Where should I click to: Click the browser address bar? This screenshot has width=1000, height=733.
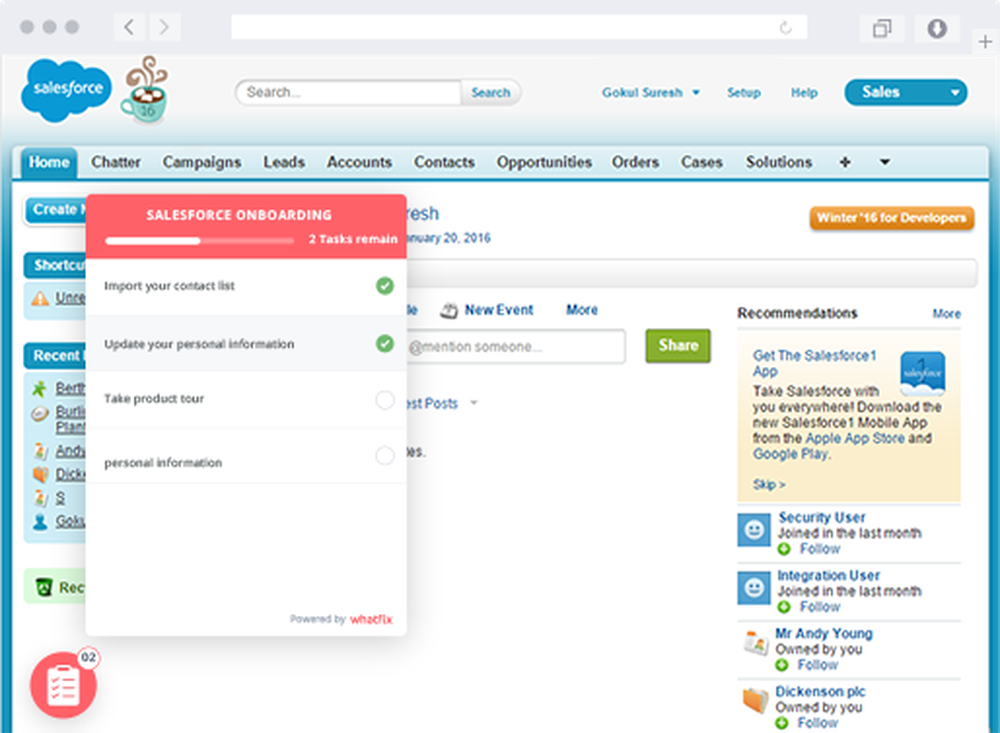click(519, 27)
